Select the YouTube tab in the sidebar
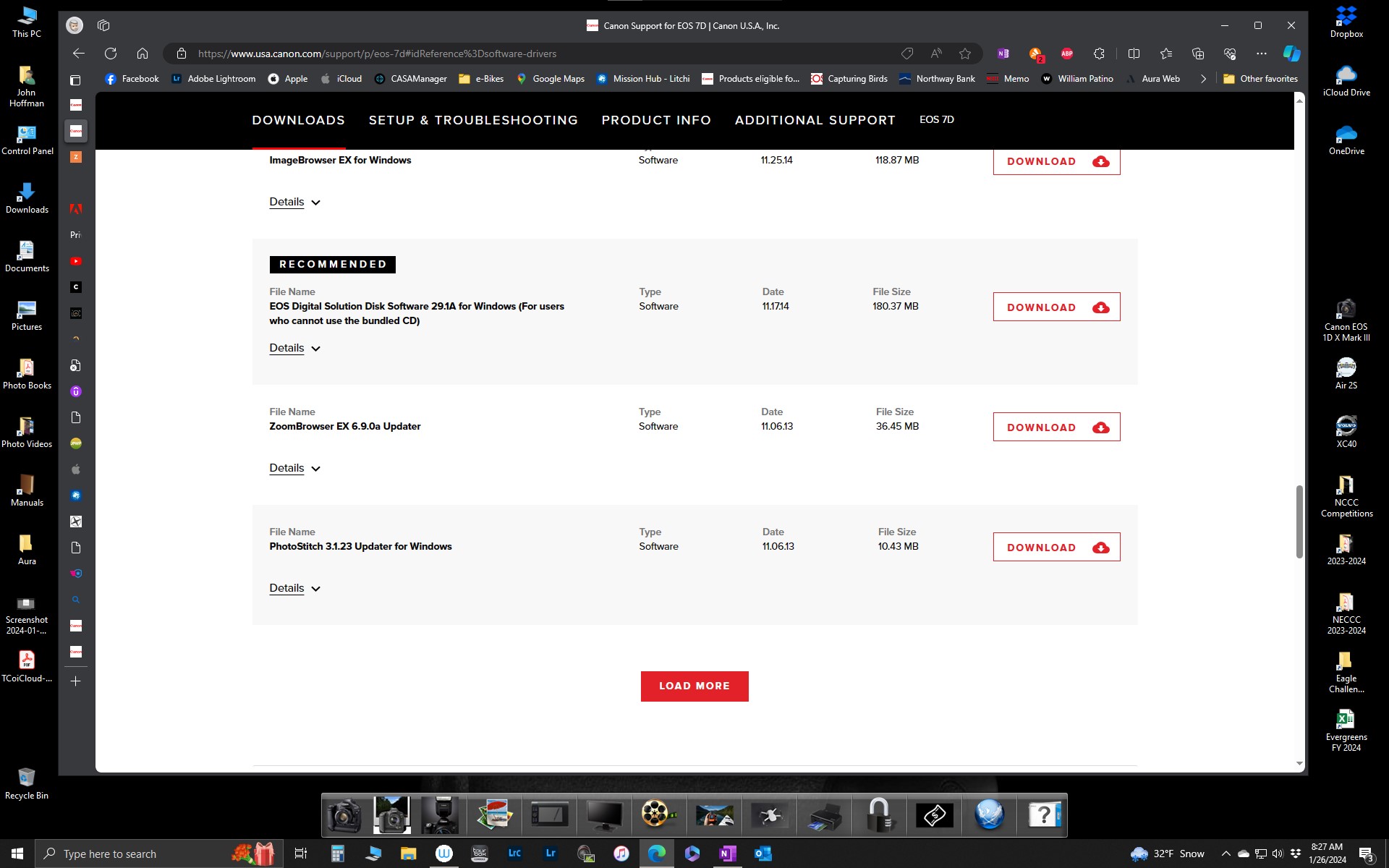1389x868 pixels. 75,261
